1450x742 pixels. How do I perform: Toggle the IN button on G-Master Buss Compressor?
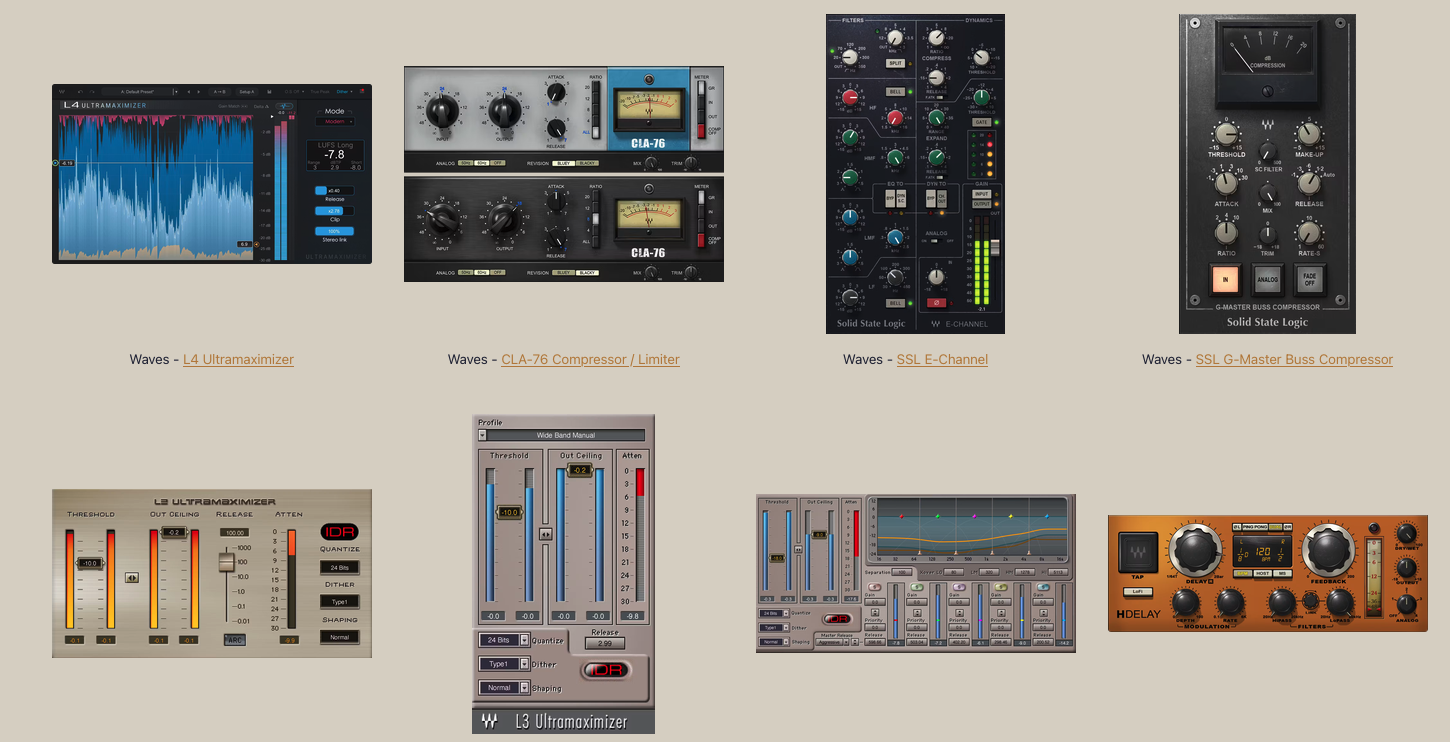coord(1225,279)
